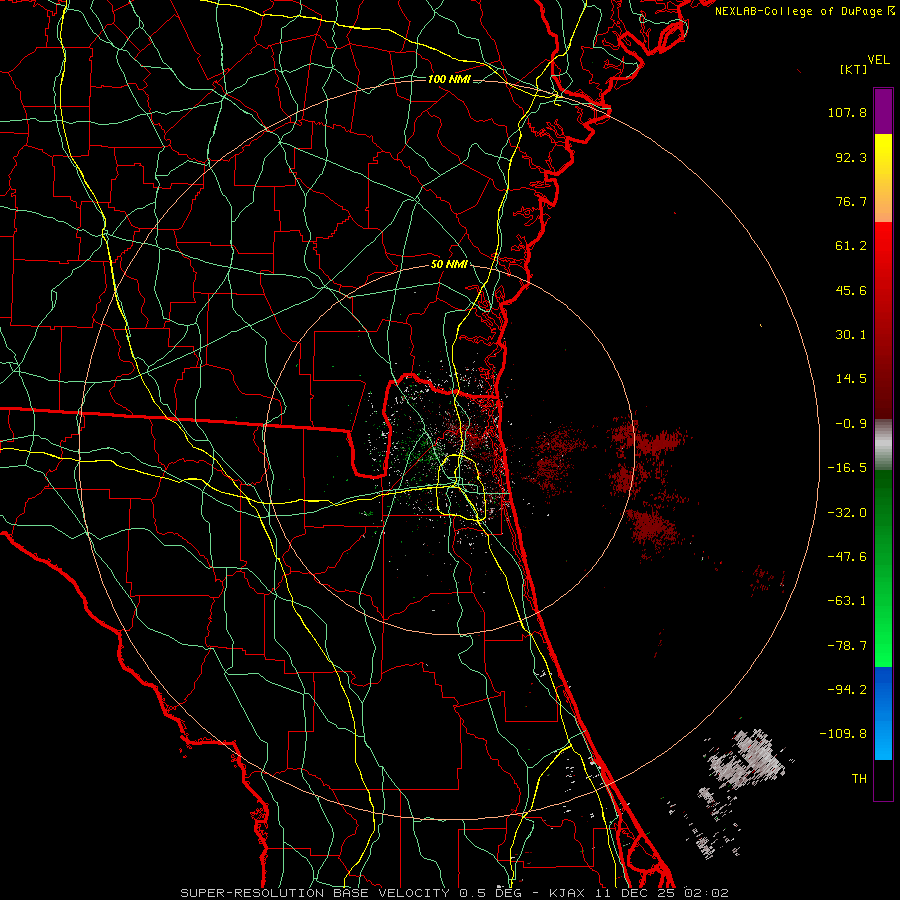This screenshot has width=900, height=900.
Task: Click the 50 NMI range ring label
Action: pos(449,265)
